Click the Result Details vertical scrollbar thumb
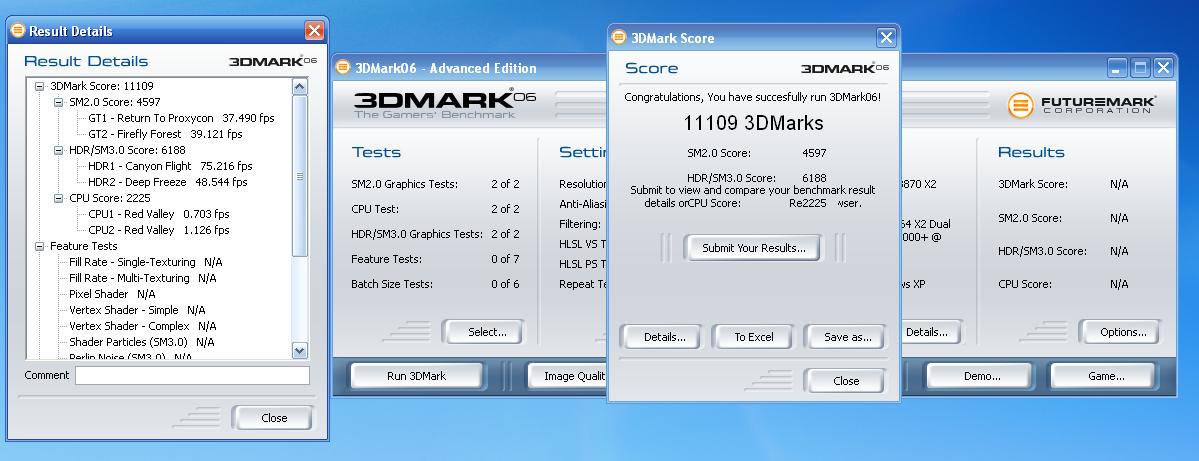 300,176
